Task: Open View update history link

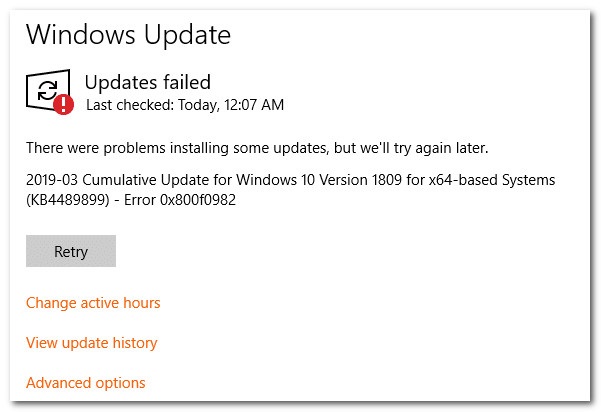Action: point(92,343)
